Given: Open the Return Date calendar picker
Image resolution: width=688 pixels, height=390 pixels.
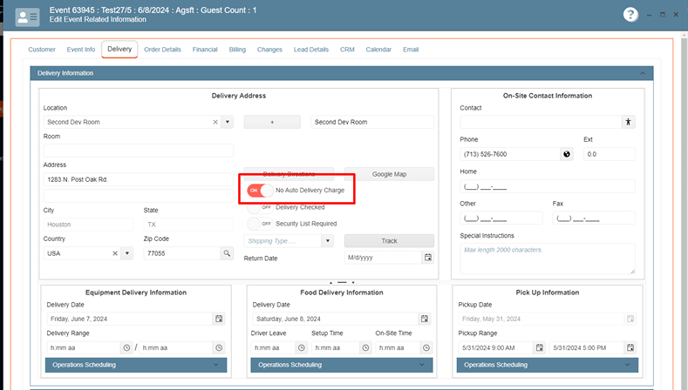Looking at the screenshot, I should 428,258.
